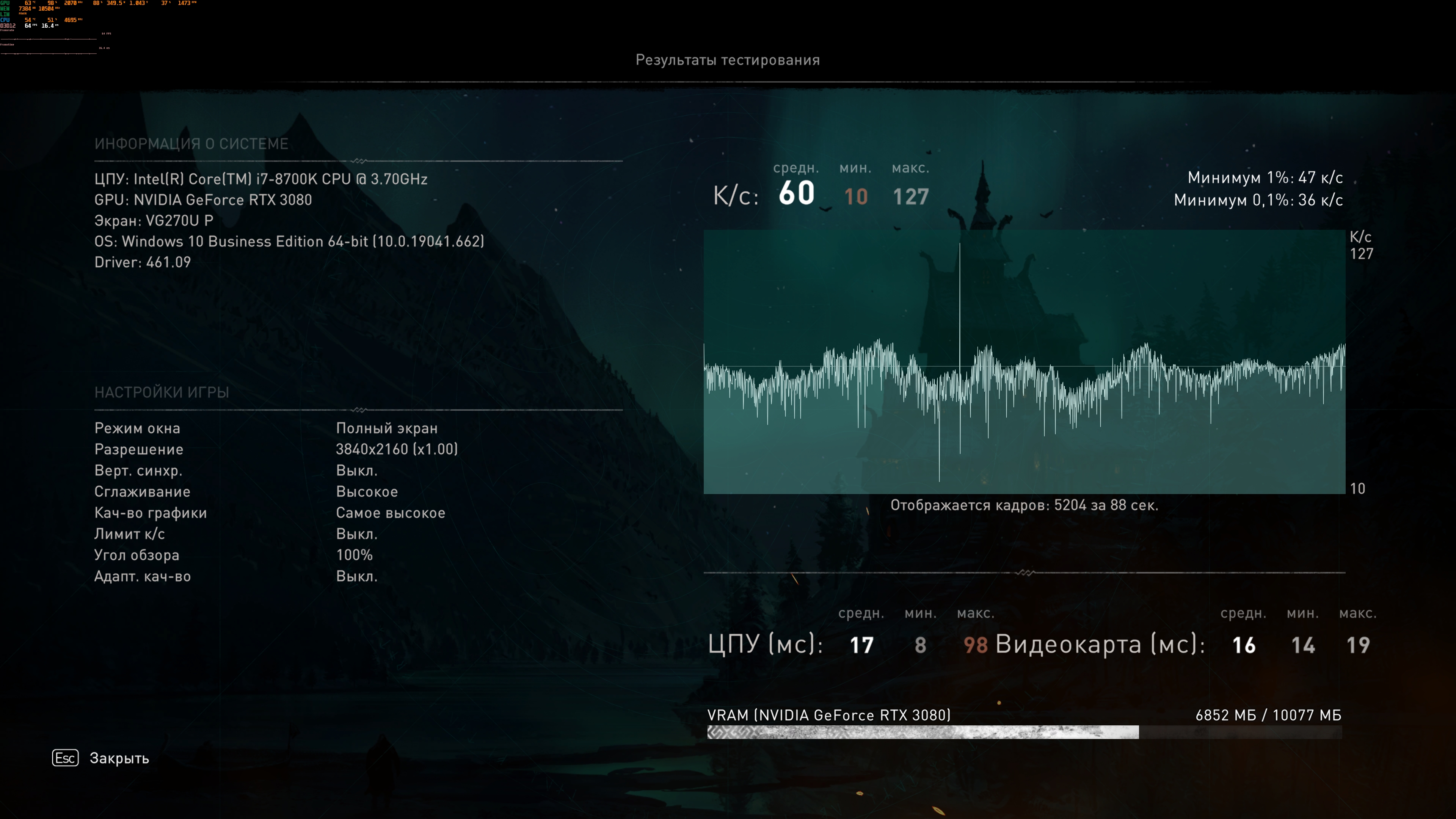Click the POWER limit indicator in overlay
1456x819 pixels.
pos(23,14)
